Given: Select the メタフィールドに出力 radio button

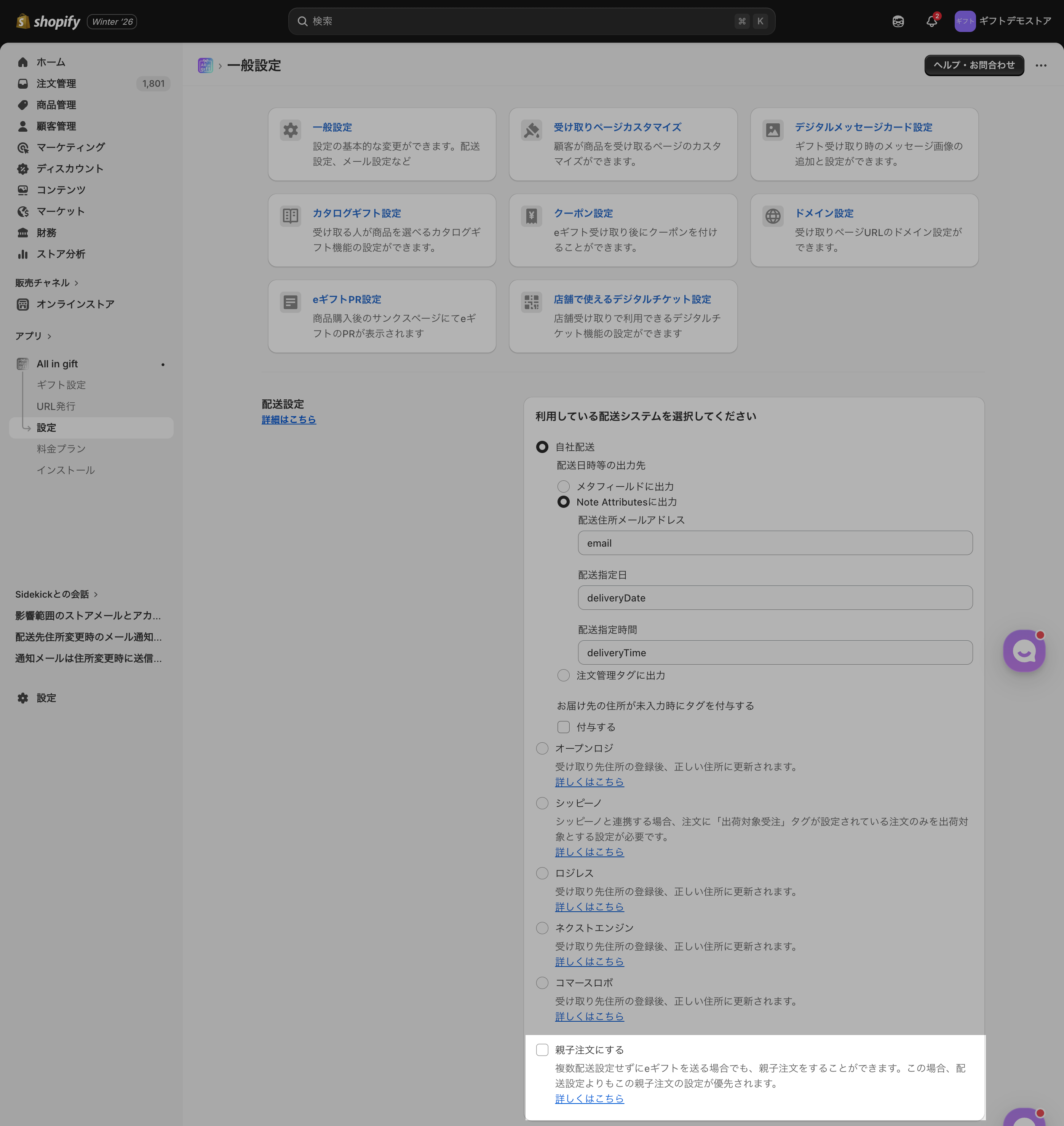Looking at the screenshot, I should point(563,486).
